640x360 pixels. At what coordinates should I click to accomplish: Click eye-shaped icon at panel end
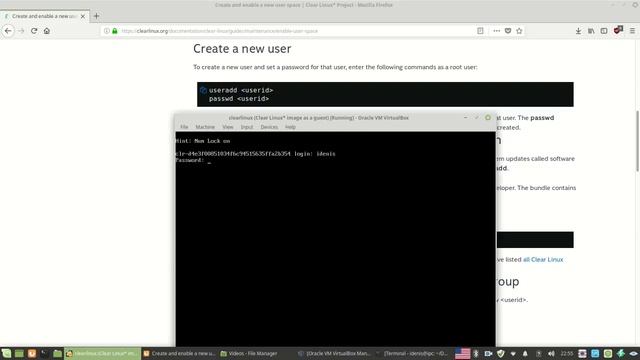tap(633, 353)
